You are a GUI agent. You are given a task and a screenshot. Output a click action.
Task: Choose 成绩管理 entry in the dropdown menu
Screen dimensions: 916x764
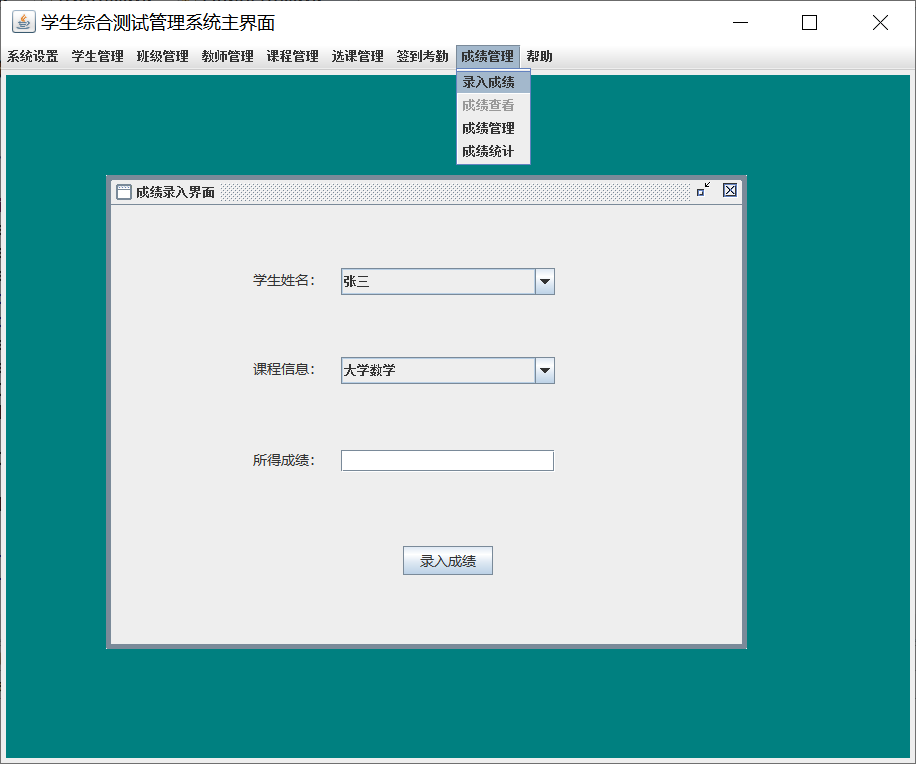(493, 128)
